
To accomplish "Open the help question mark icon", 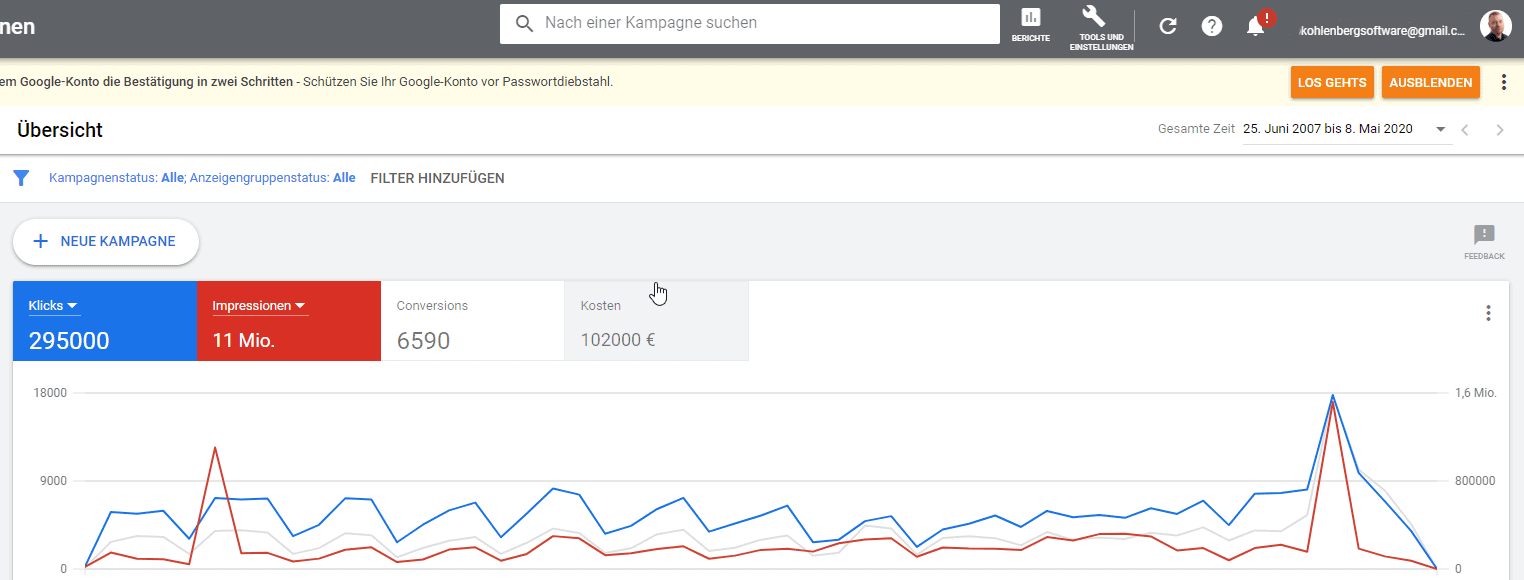I will (x=1212, y=26).
